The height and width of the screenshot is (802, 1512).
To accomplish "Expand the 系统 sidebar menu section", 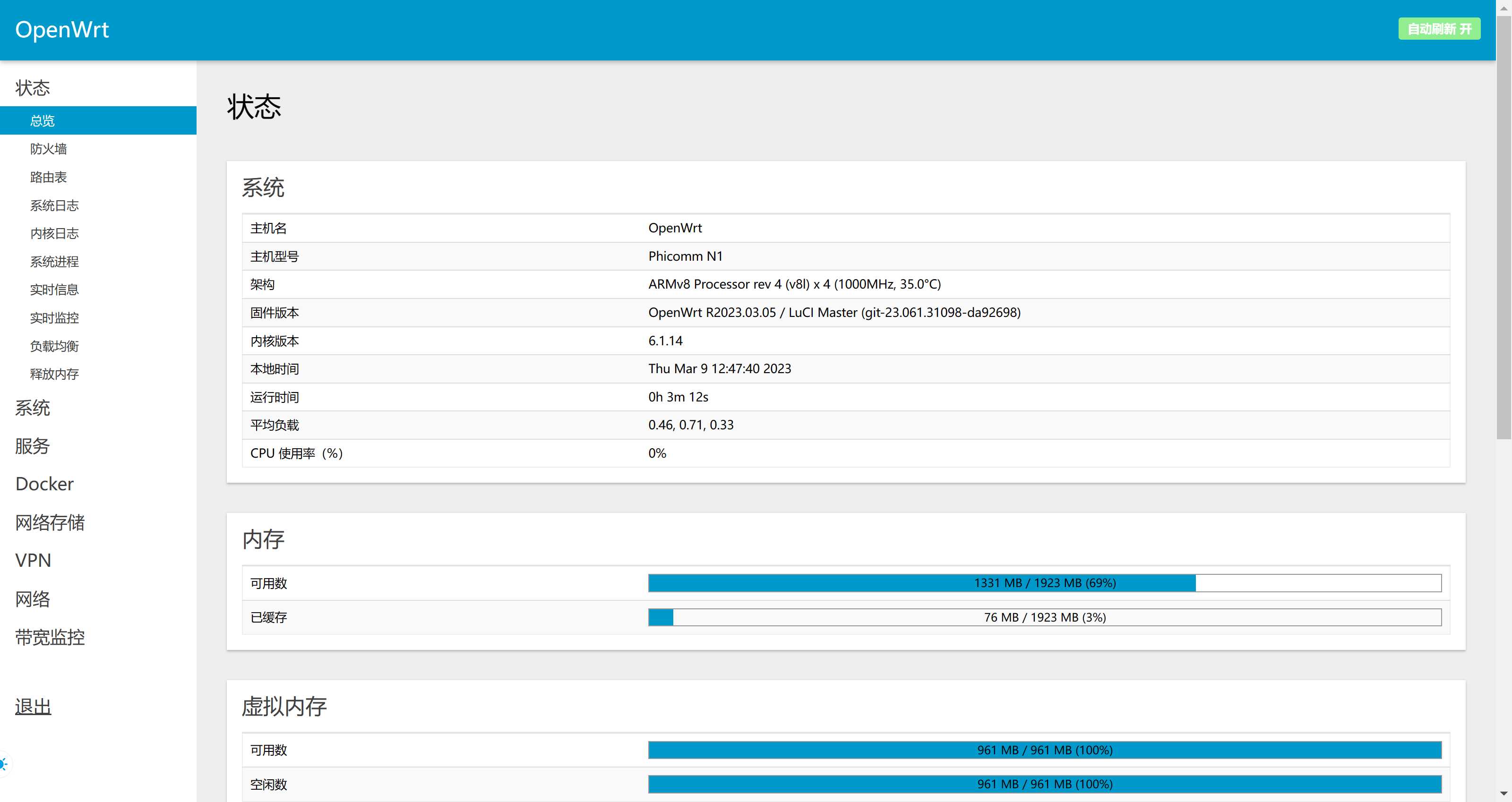I will 33,408.
